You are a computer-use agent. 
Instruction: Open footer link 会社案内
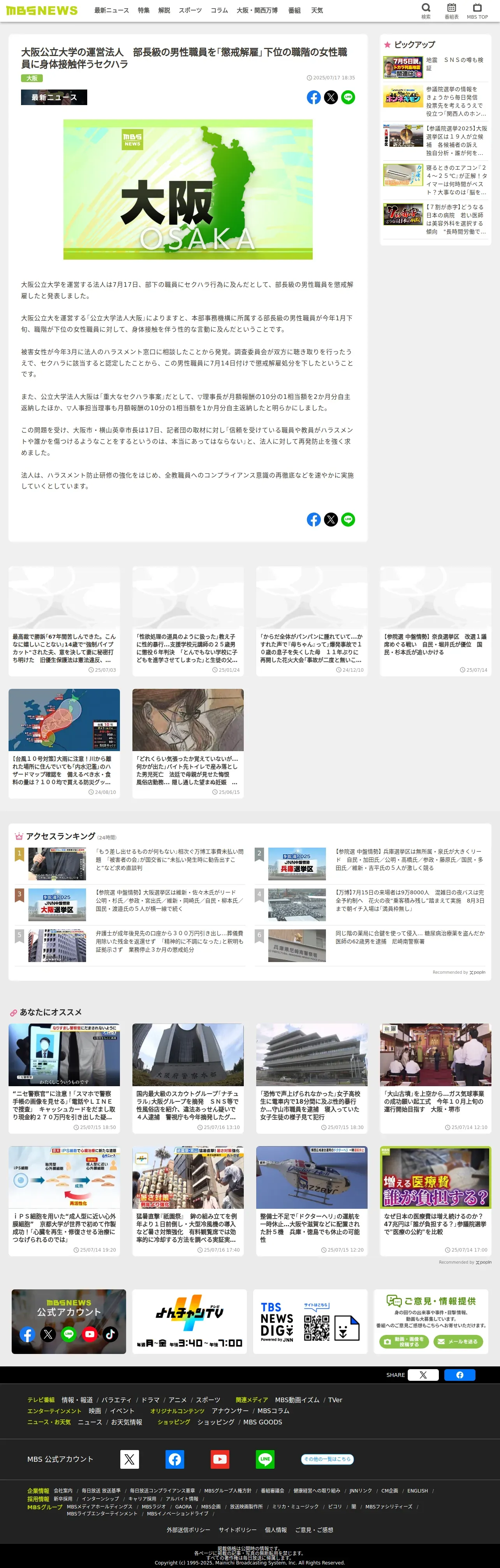pyautogui.click(x=63, y=1491)
